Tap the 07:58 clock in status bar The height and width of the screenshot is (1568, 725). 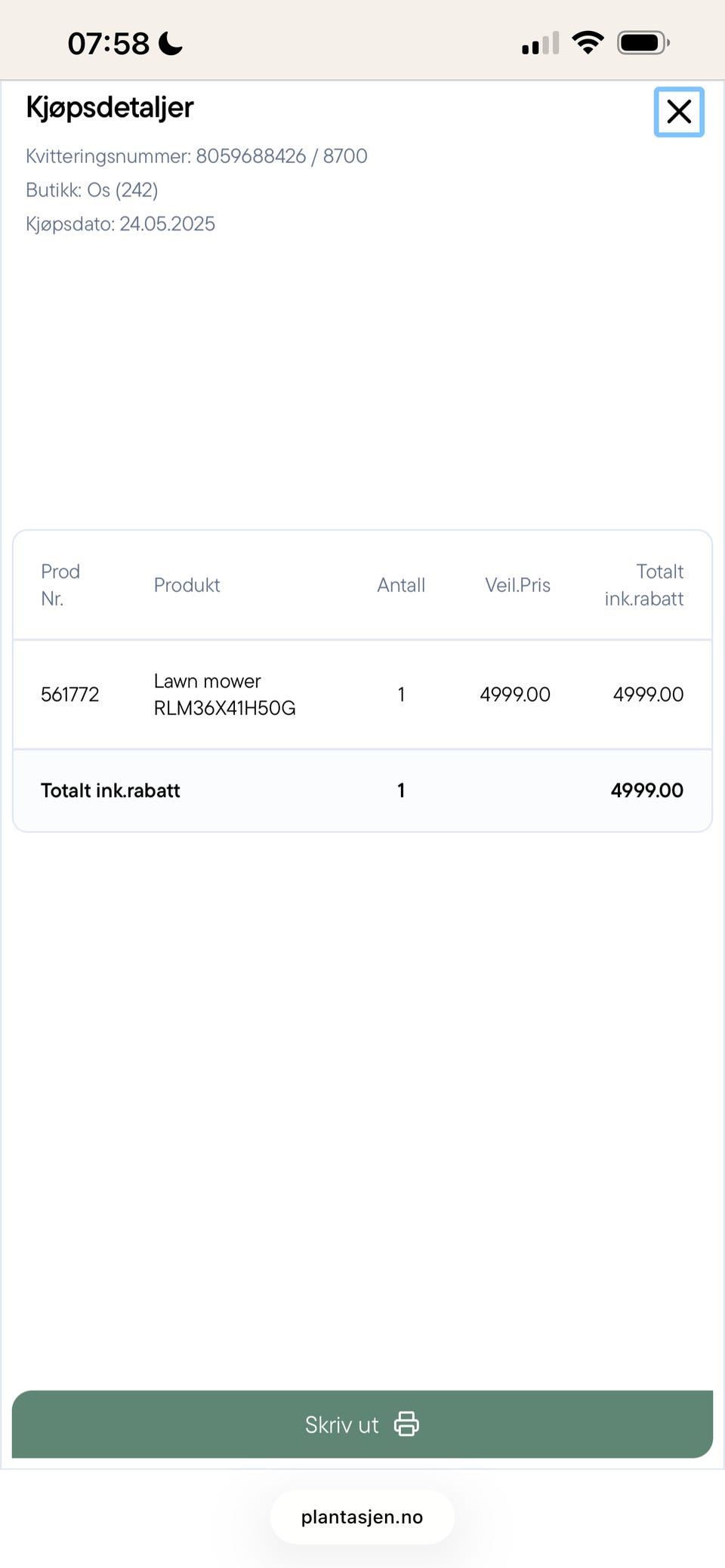pyautogui.click(x=109, y=44)
